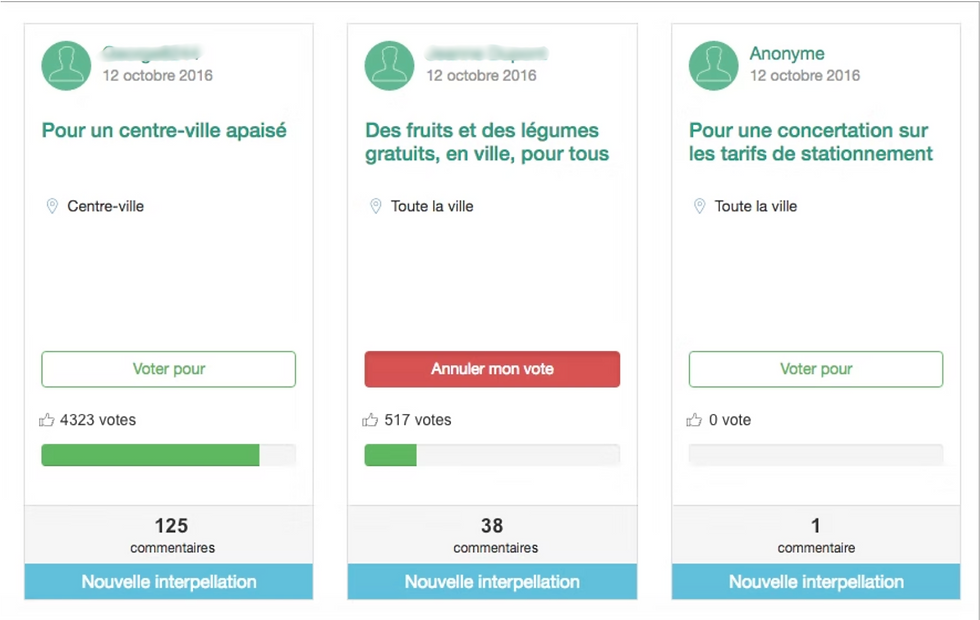Image resolution: width=980 pixels, height=620 pixels.
Task: Click 'Voter pour' on the stationnement proposal
Action: [815, 369]
